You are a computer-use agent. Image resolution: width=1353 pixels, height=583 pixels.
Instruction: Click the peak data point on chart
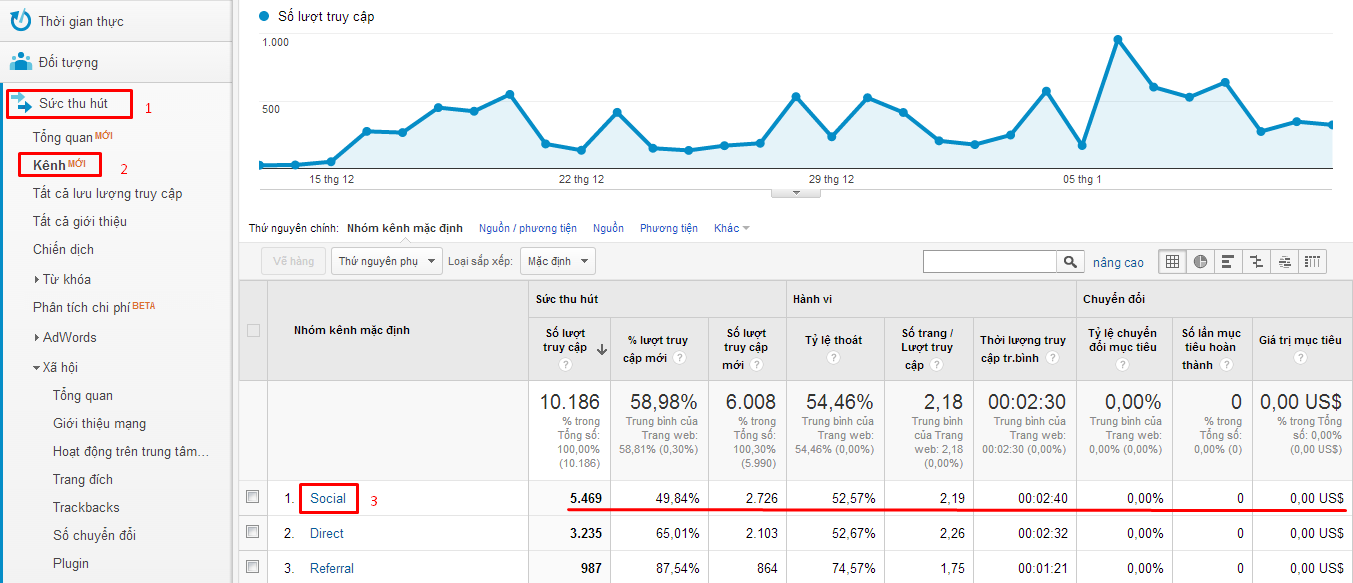(1117, 40)
